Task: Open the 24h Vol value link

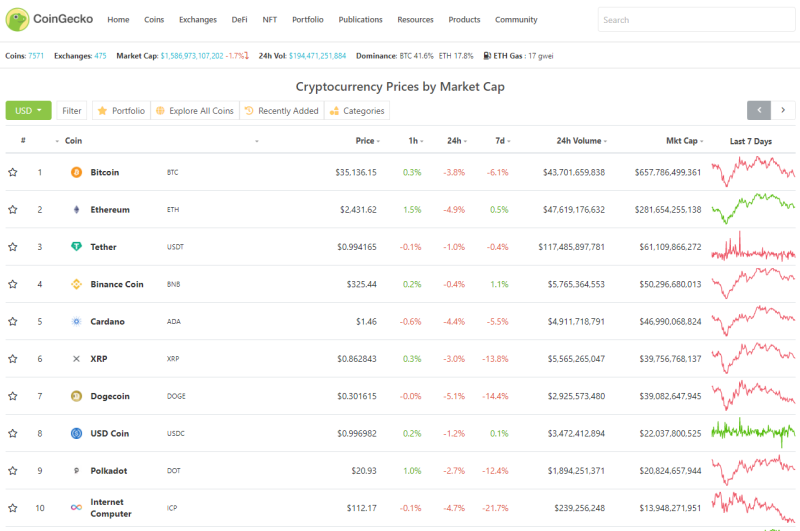Action: coord(317,56)
